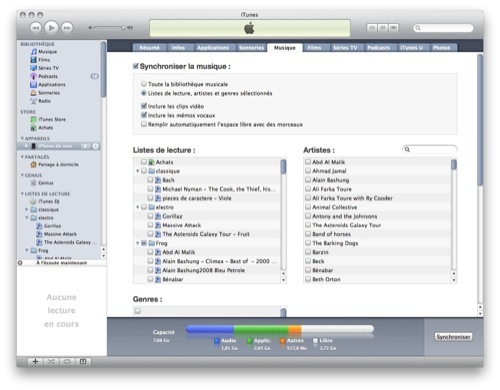Open the Séries TV tab
Image resolution: width=500 pixels, height=390 pixels.
click(x=345, y=48)
